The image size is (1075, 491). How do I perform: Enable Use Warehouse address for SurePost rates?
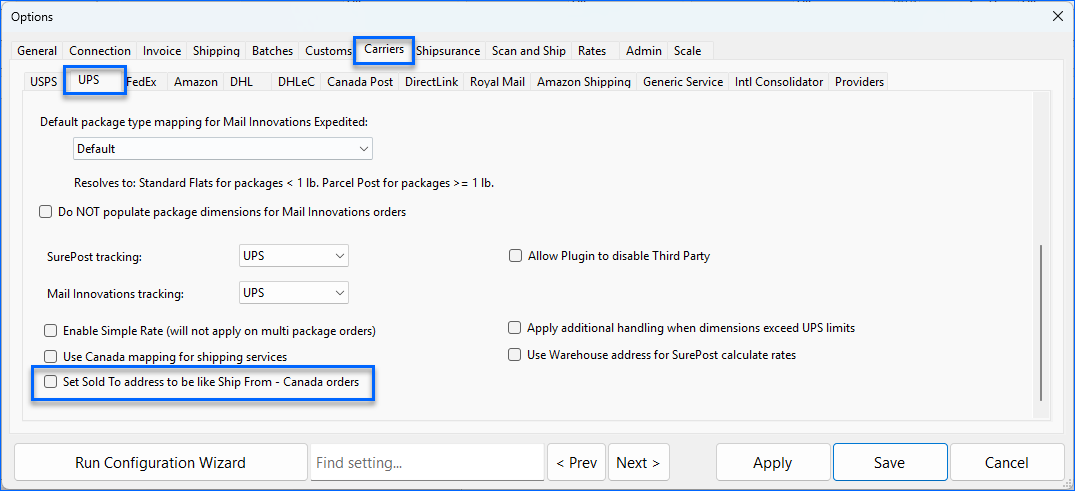(x=515, y=355)
